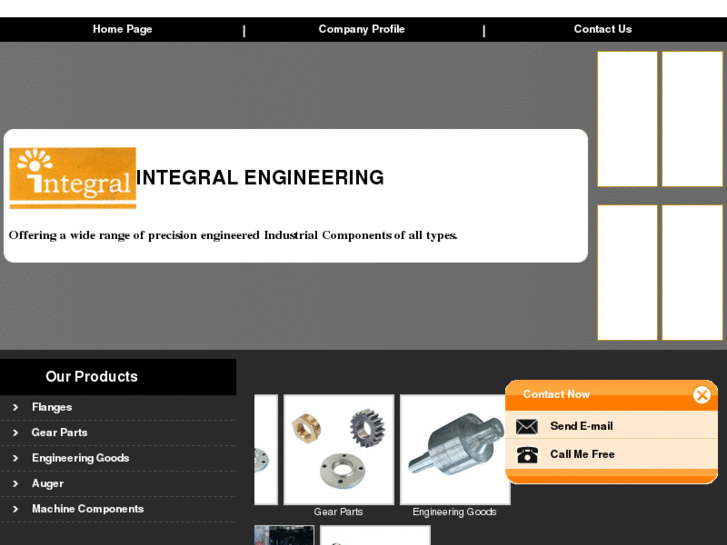Click the orange Integral logo
The height and width of the screenshot is (545, 727).
tap(73, 178)
